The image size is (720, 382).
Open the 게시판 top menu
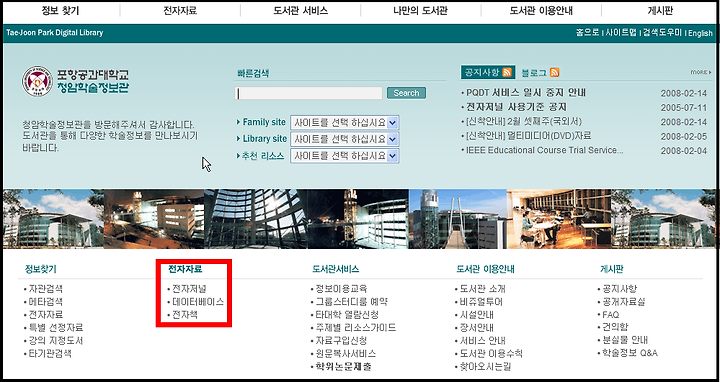click(660, 11)
